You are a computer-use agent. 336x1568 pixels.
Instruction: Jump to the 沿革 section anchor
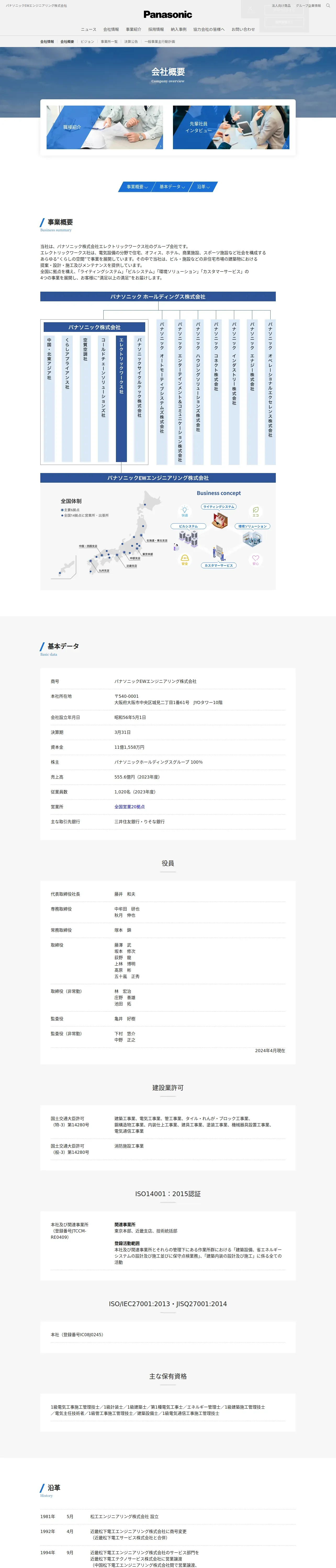click(204, 187)
